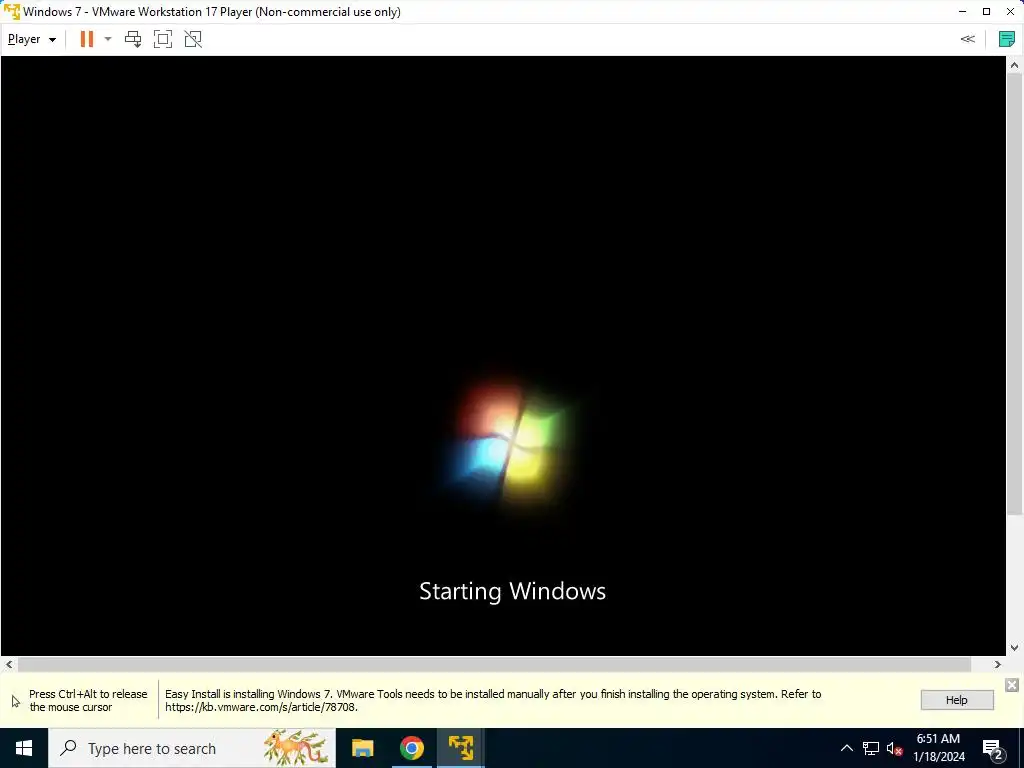
Task: Open the Windows notification center
Action: point(993,748)
